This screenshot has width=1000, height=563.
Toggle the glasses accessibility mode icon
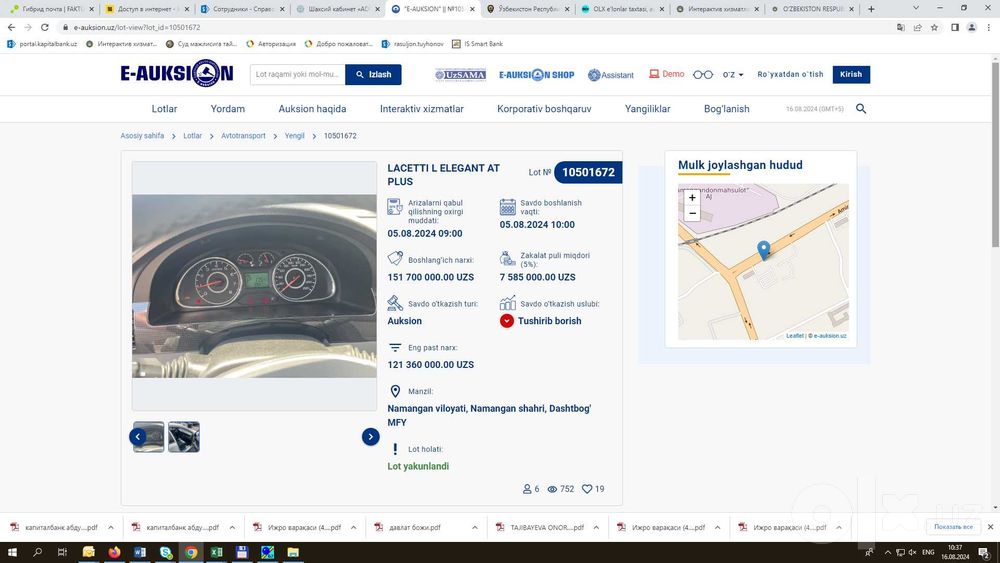pos(703,75)
